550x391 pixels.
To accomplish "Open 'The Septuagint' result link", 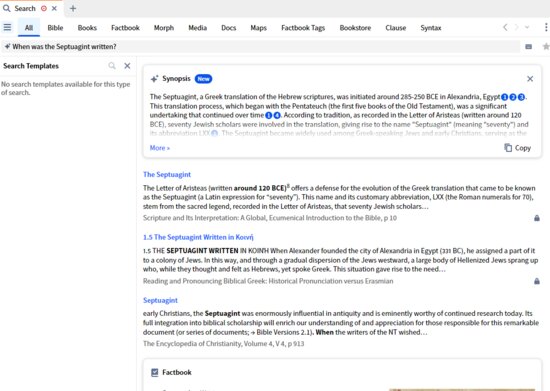I will tap(167, 174).
